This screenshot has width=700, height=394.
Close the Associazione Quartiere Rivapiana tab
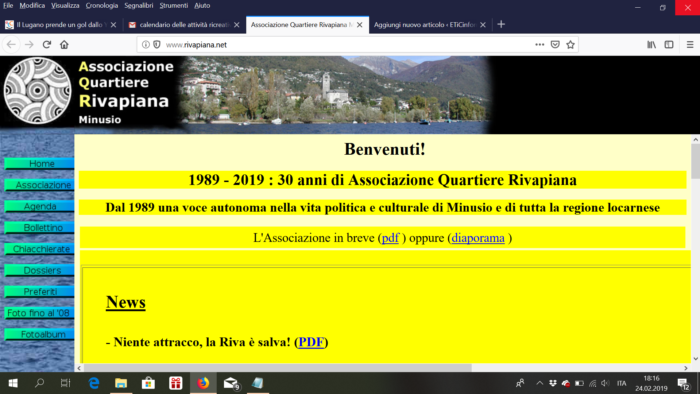359,25
